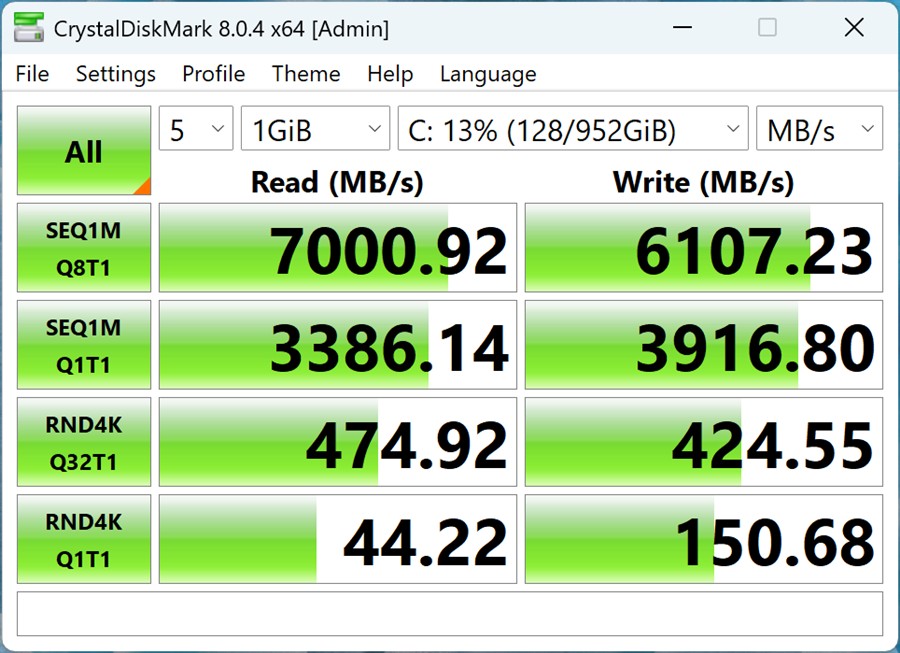The width and height of the screenshot is (900, 653).
Task: Run all benchmarks with the All button
Action: pos(84,151)
